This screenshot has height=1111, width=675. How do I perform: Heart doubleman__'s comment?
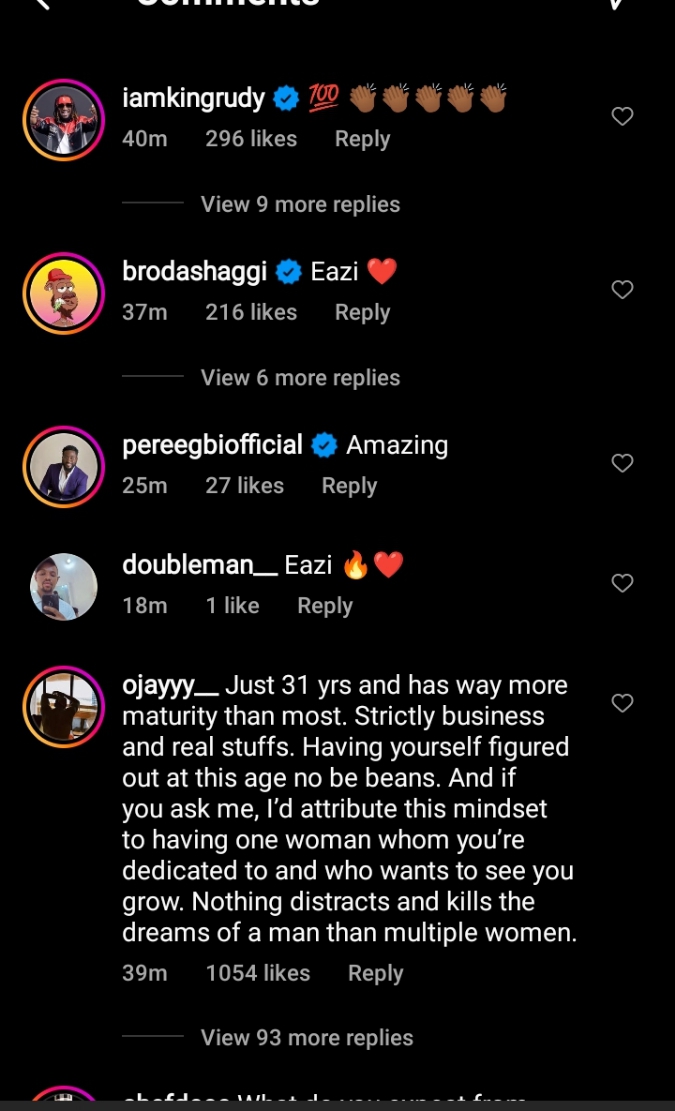[x=622, y=583]
